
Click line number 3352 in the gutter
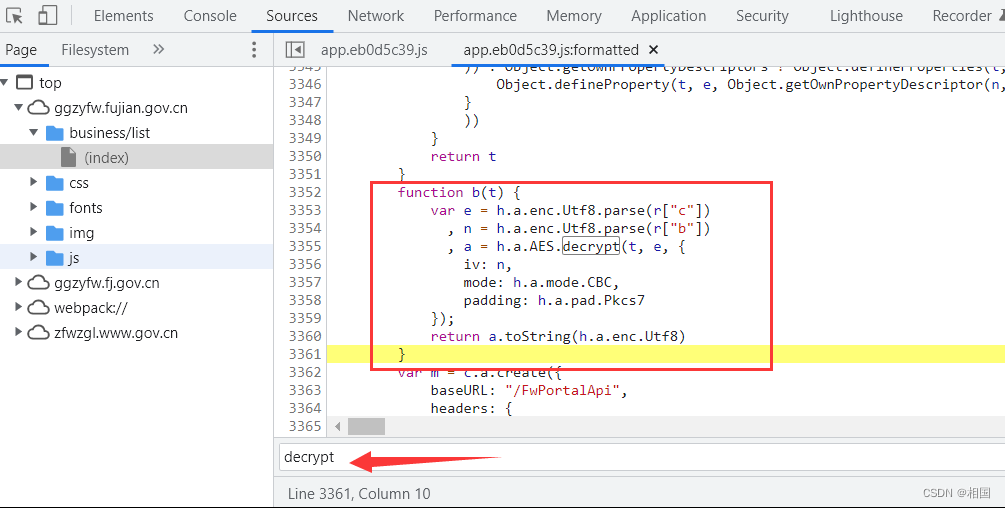(305, 192)
